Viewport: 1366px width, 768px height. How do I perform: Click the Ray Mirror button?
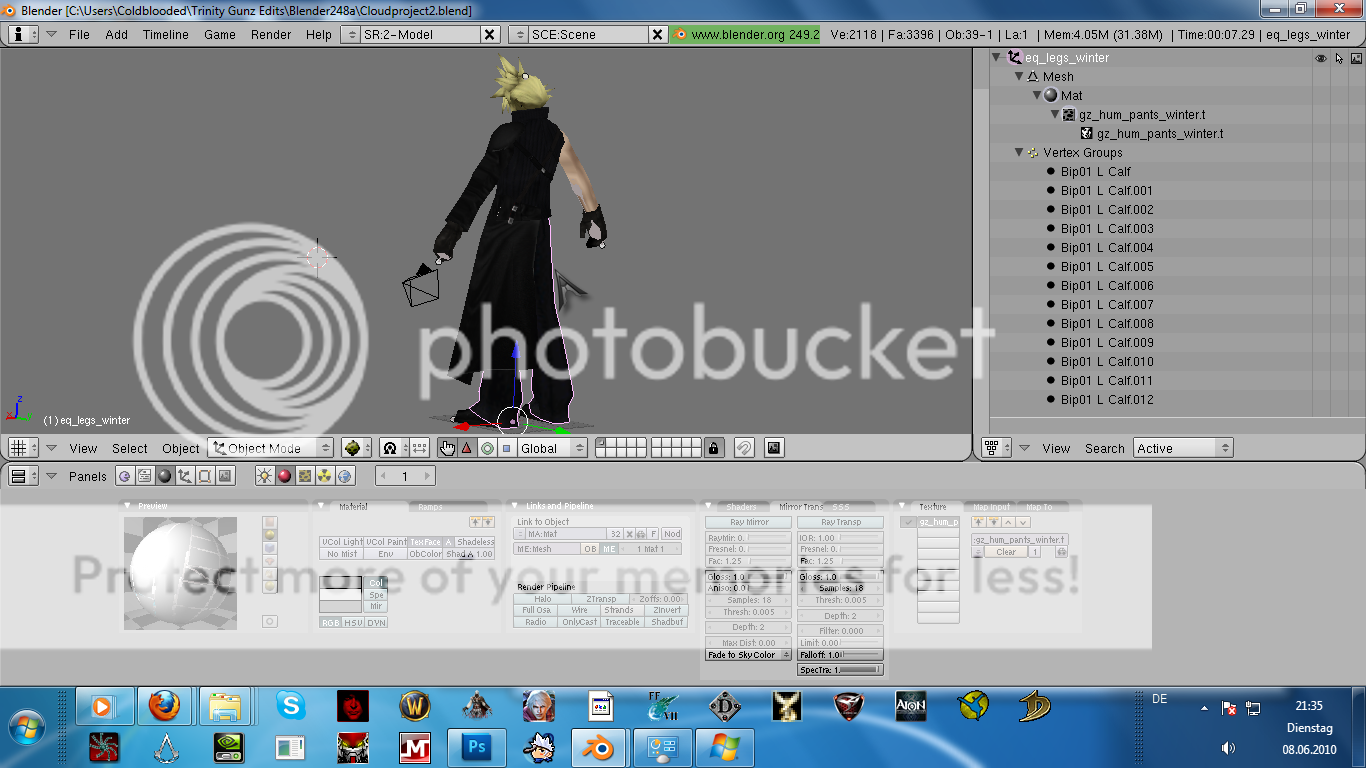[x=749, y=522]
